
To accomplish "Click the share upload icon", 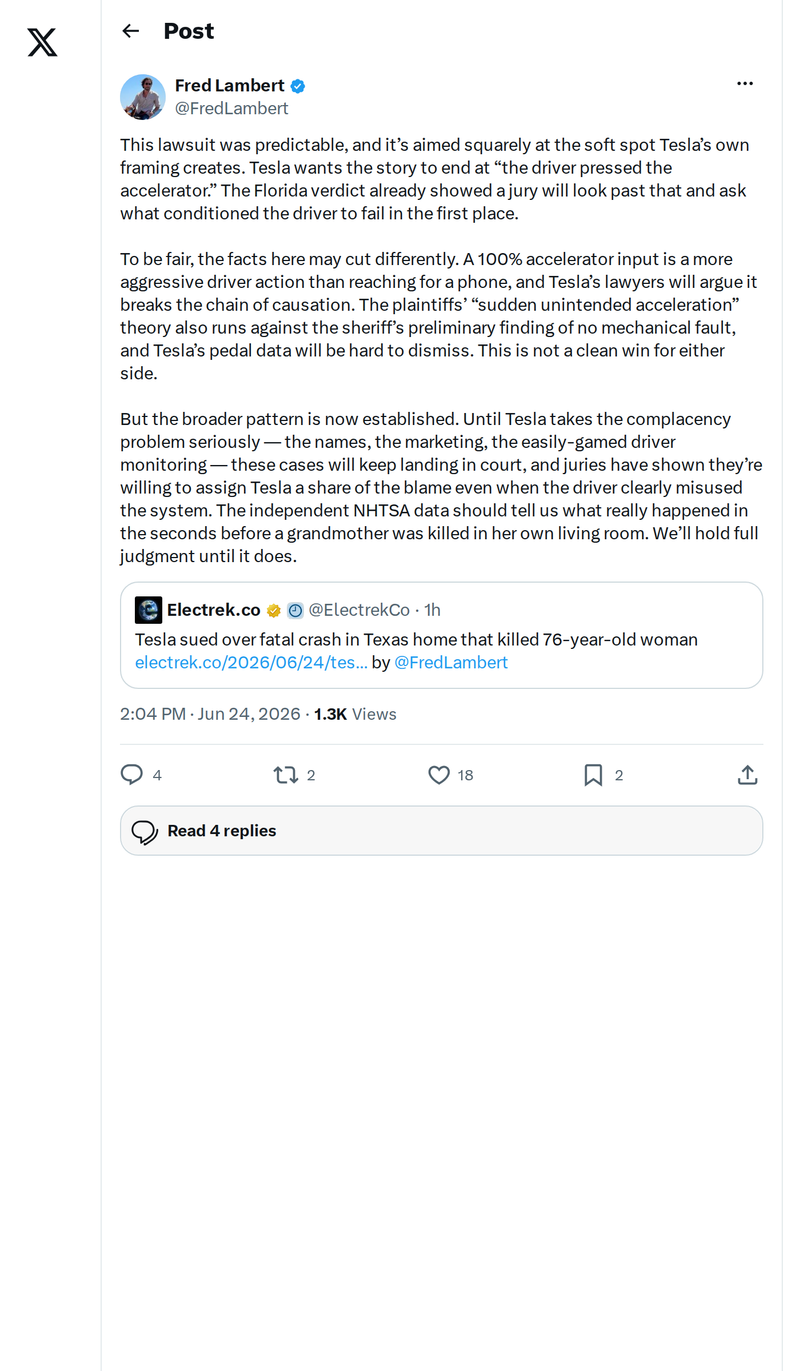I will point(747,775).
